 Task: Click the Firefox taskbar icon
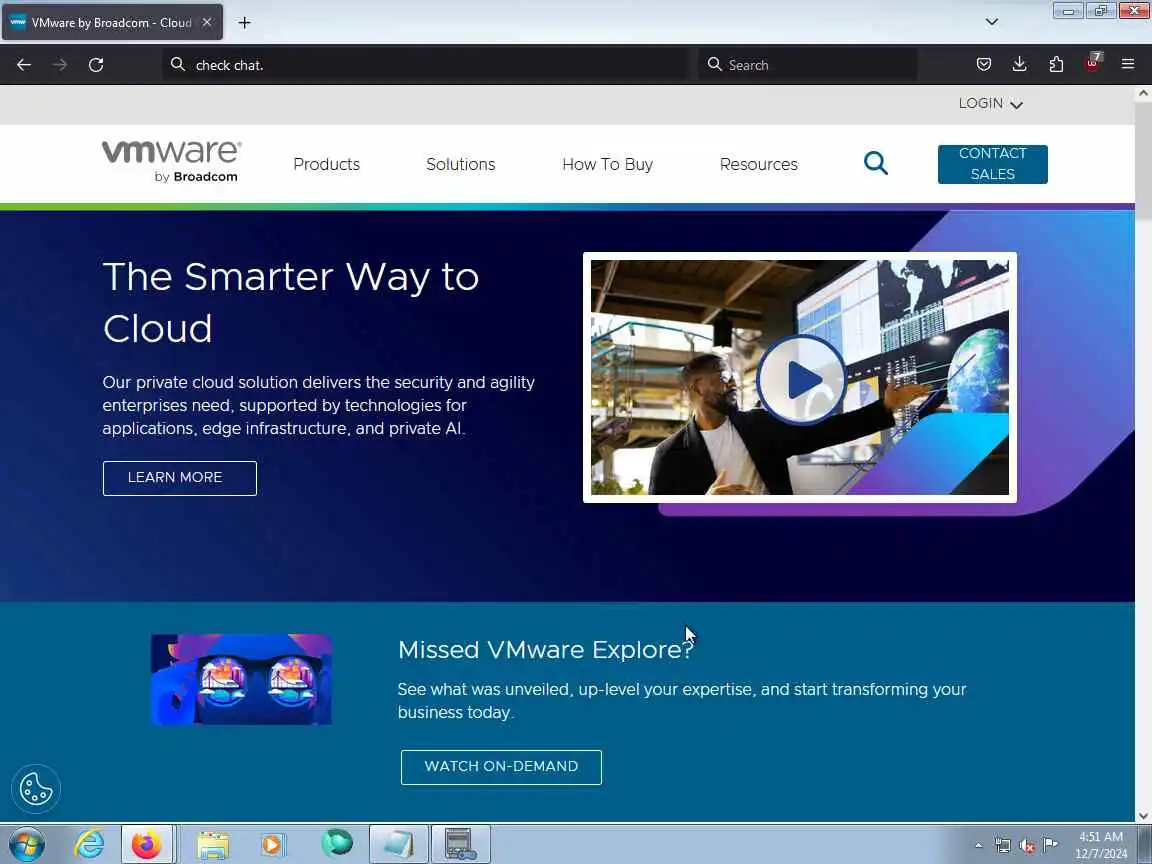pyautogui.click(x=146, y=844)
